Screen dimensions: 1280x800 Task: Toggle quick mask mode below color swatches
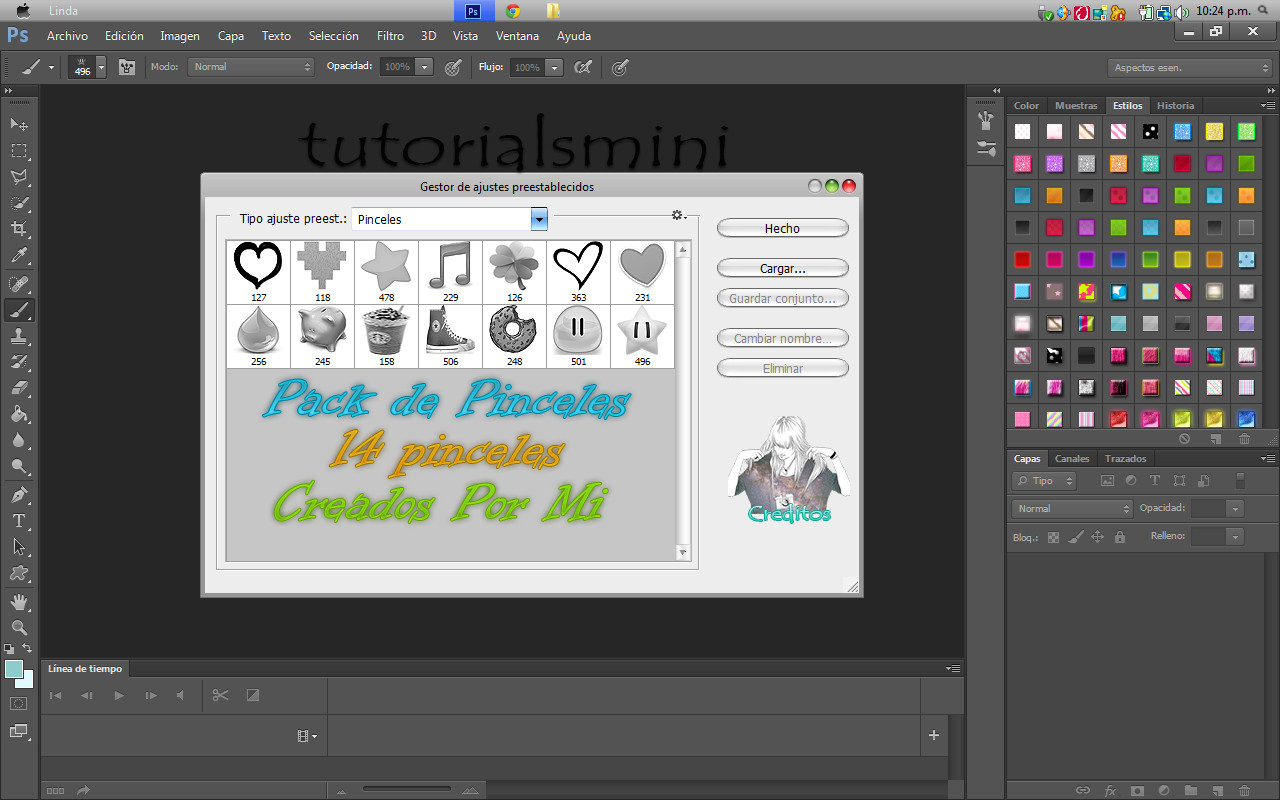pyautogui.click(x=19, y=704)
